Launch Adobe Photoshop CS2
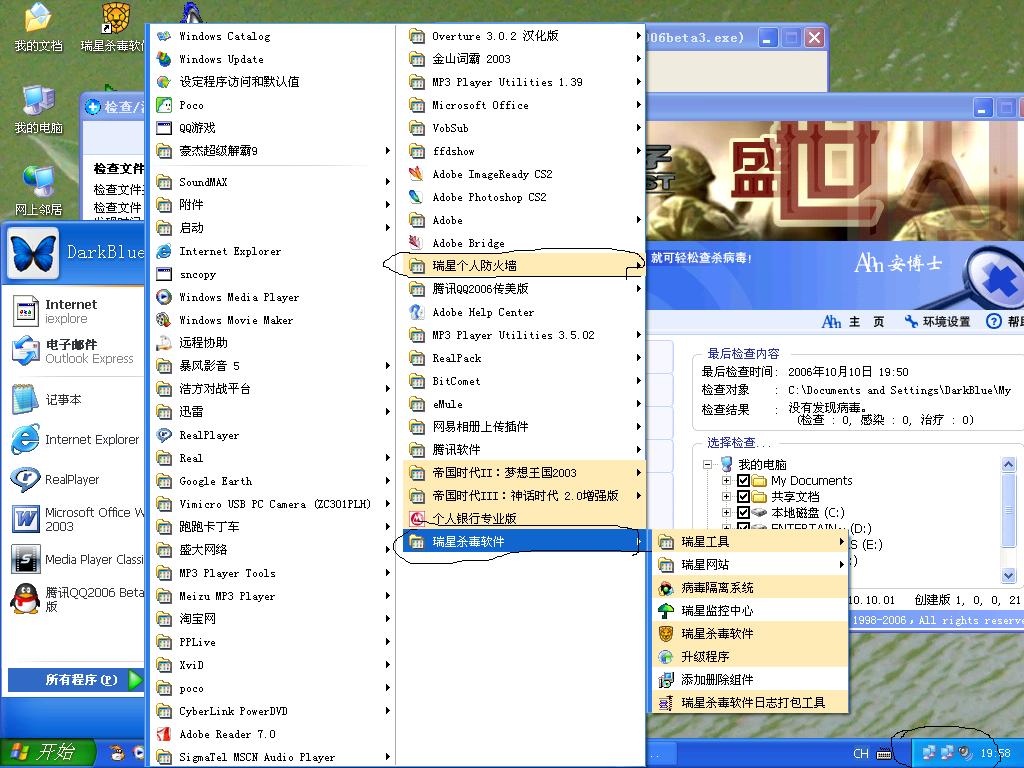This screenshot has height=768, width=1024. [524, 197]
